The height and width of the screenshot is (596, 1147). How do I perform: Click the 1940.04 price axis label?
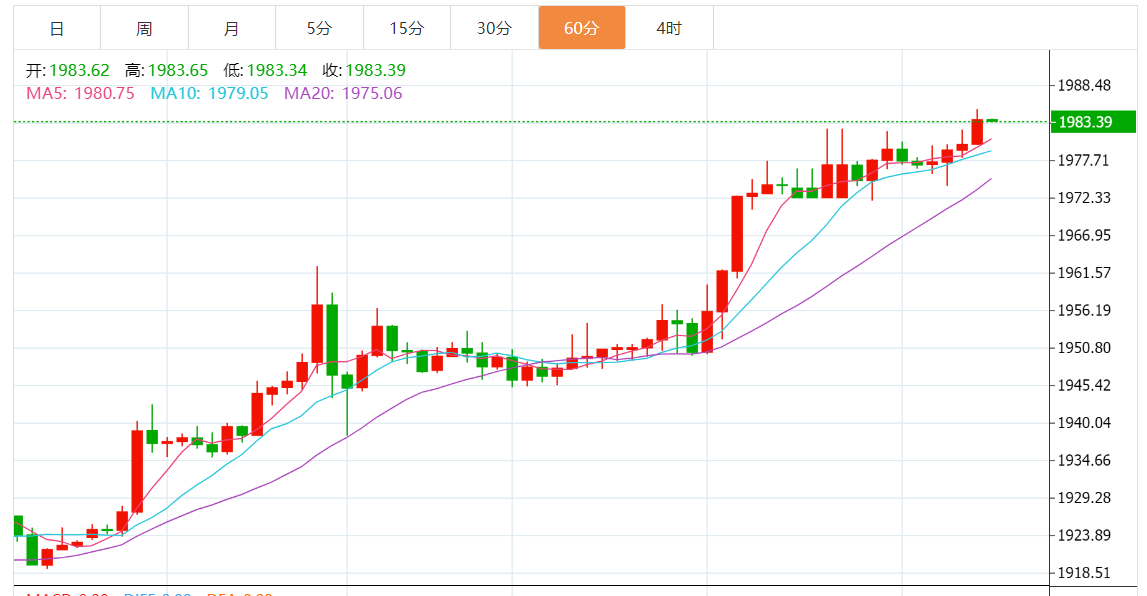tap(1084, 423)
